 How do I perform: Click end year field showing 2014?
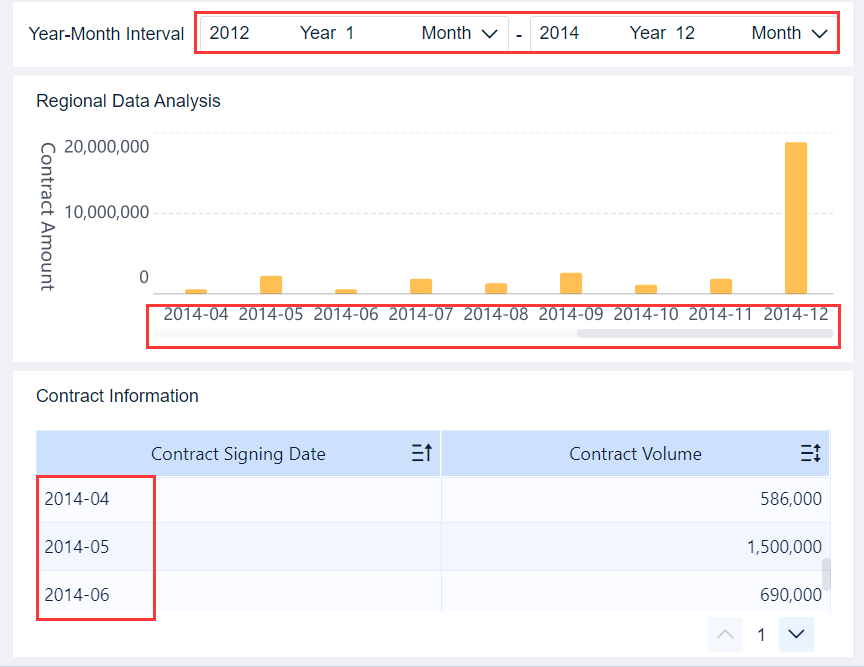pyautogui.click(x=559, y=33)
